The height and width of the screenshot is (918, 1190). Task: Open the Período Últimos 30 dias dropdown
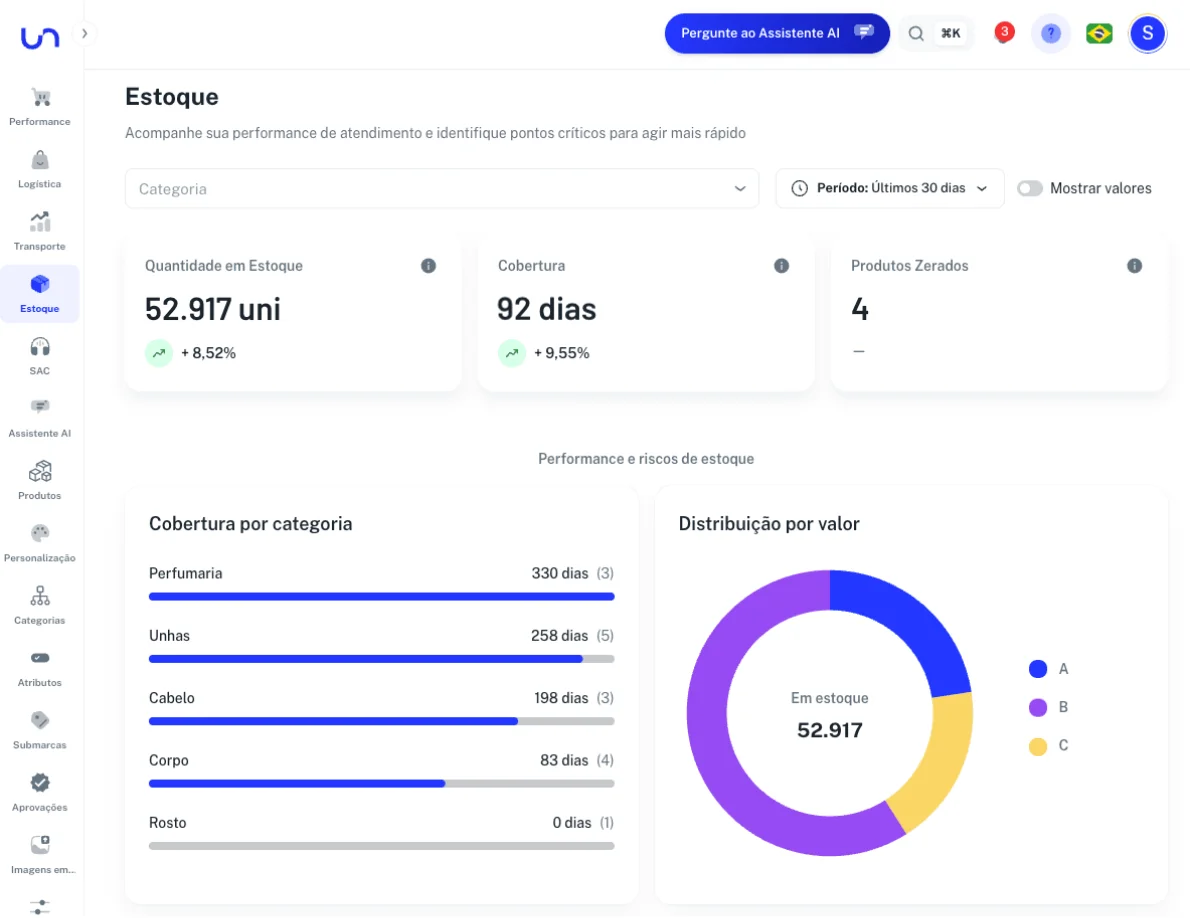[x=889, y=188]
